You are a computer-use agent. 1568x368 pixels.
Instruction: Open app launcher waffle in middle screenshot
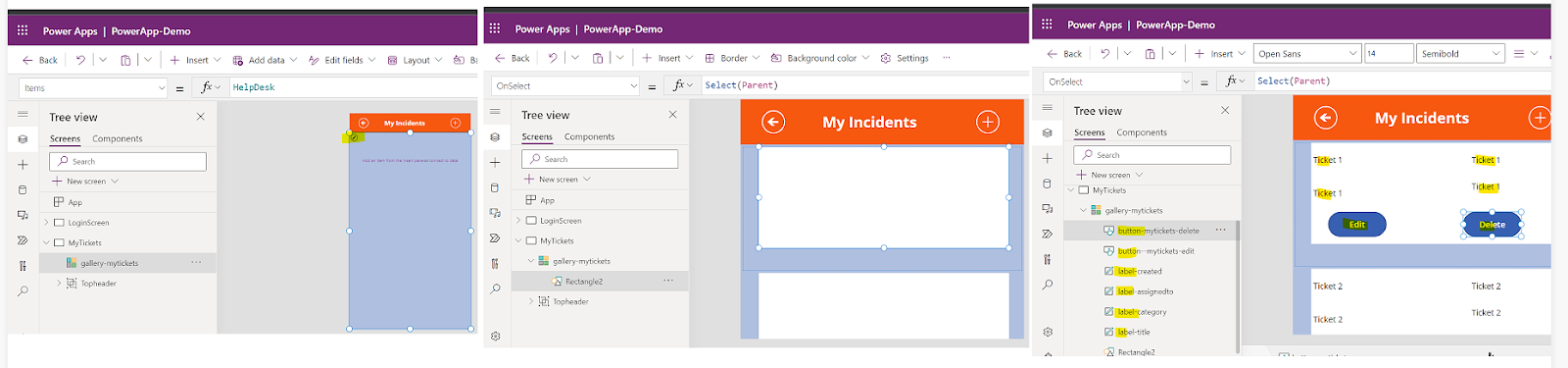(x=495, y=28)
